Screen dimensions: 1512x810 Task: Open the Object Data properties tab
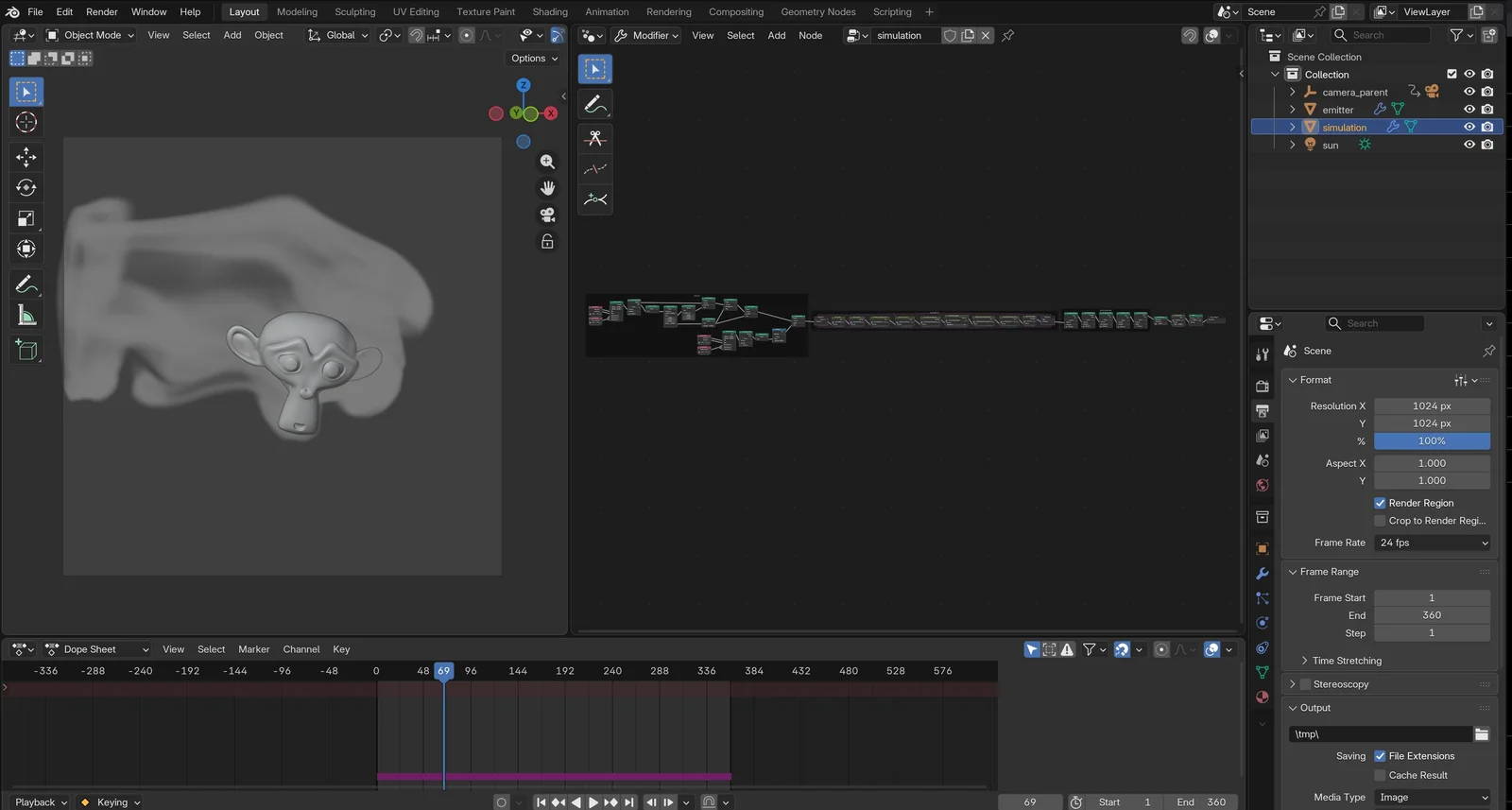[1263, 672]
